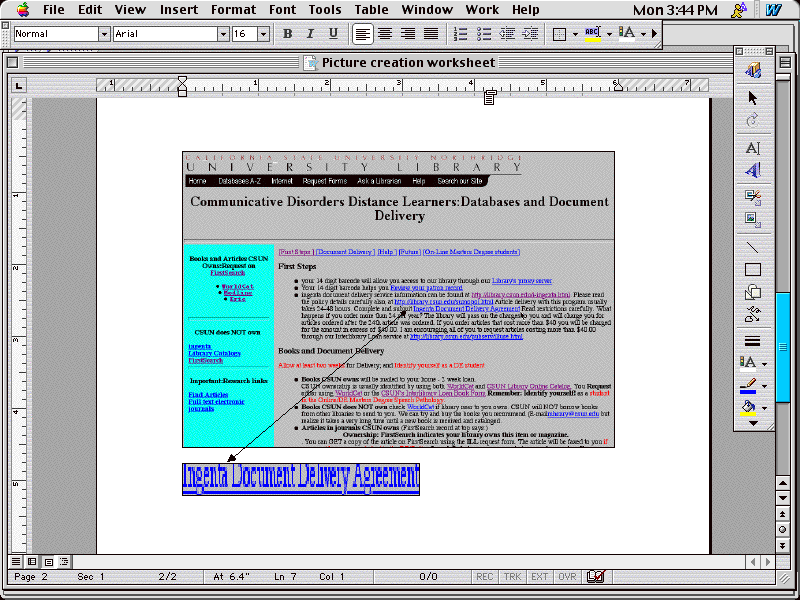Open the Word application switcher menu icon
Viewport: 800px width, 600px height.
[774, 10]
